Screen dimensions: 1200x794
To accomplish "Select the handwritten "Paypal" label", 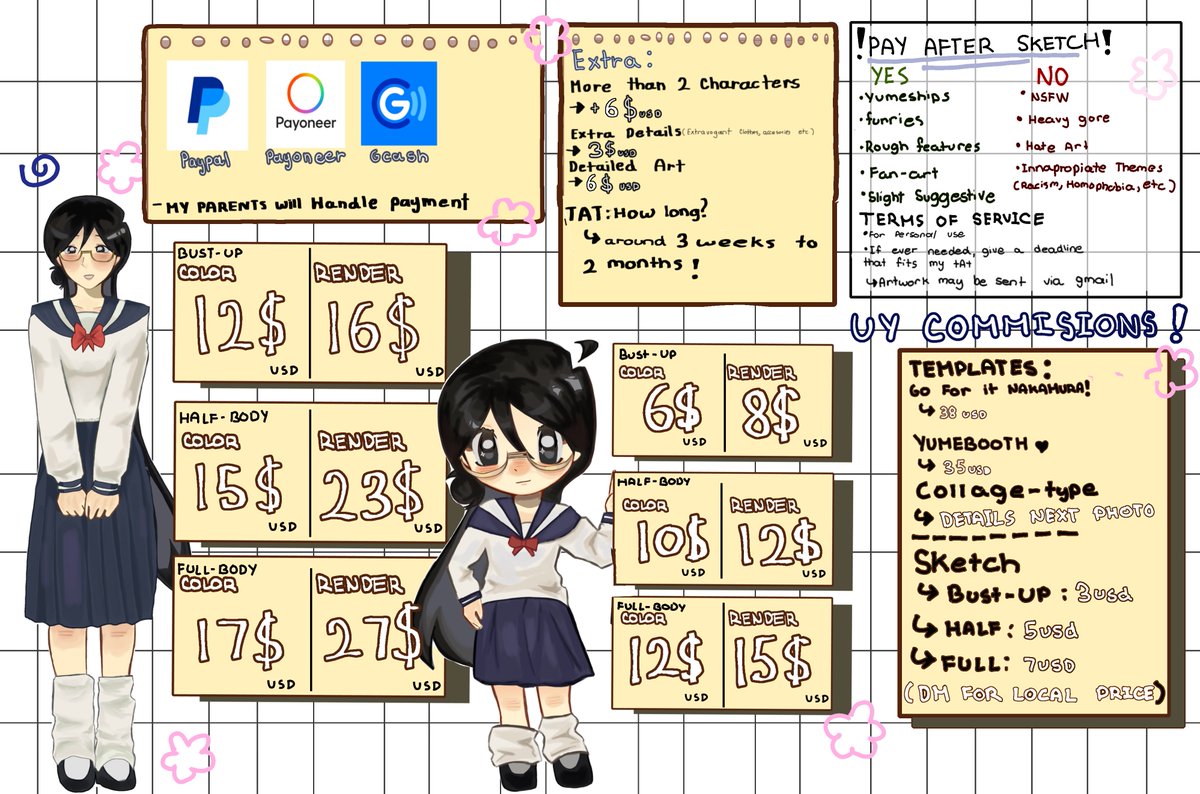I will click(206, 160).
